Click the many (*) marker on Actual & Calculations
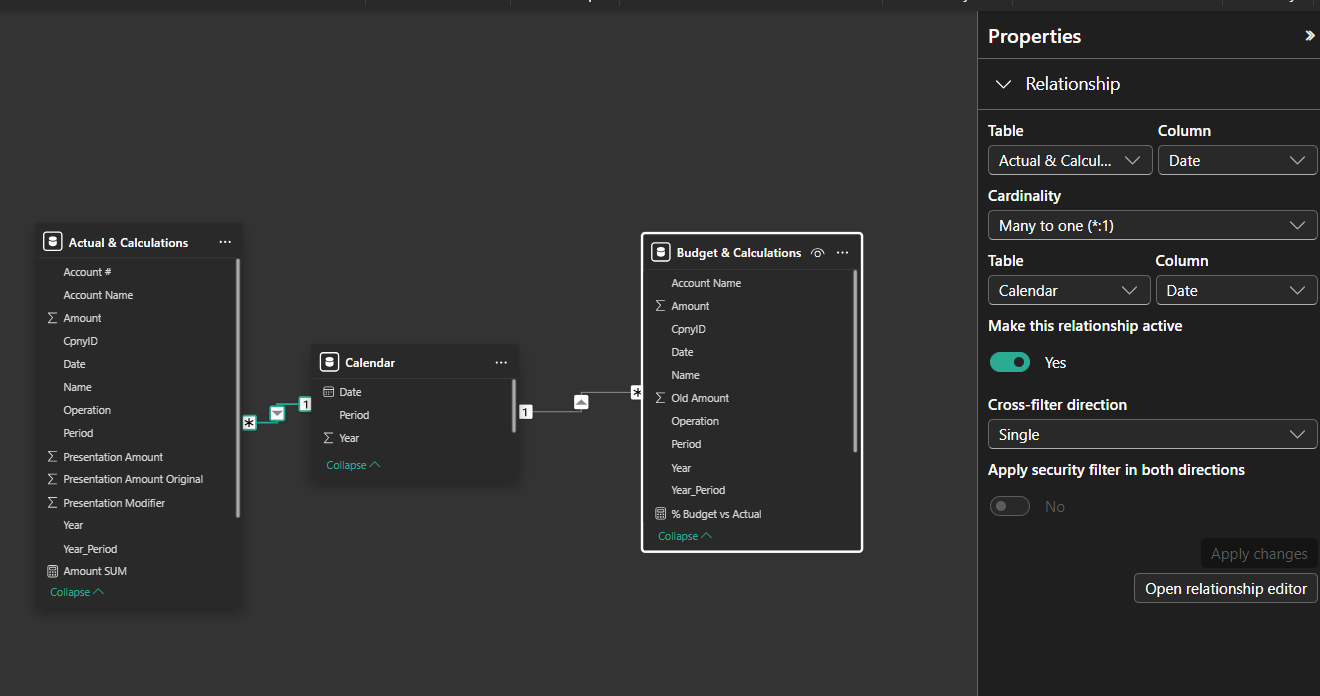Image resolution: width=1320 pixels, height=696 pixels. coord(249,424)
